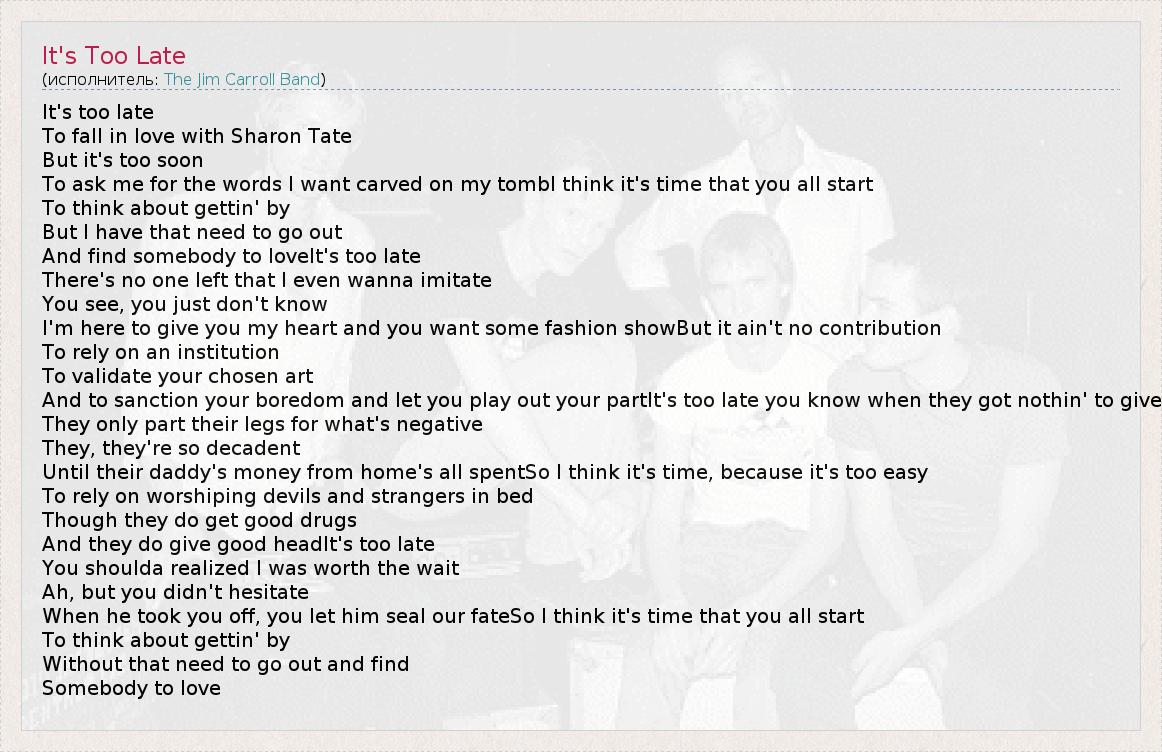Image resolution: width=1162 pixels, height=752 pixels.
Task: Click the lyric "But I have that need to go out"
Action: tap(192, 232)
